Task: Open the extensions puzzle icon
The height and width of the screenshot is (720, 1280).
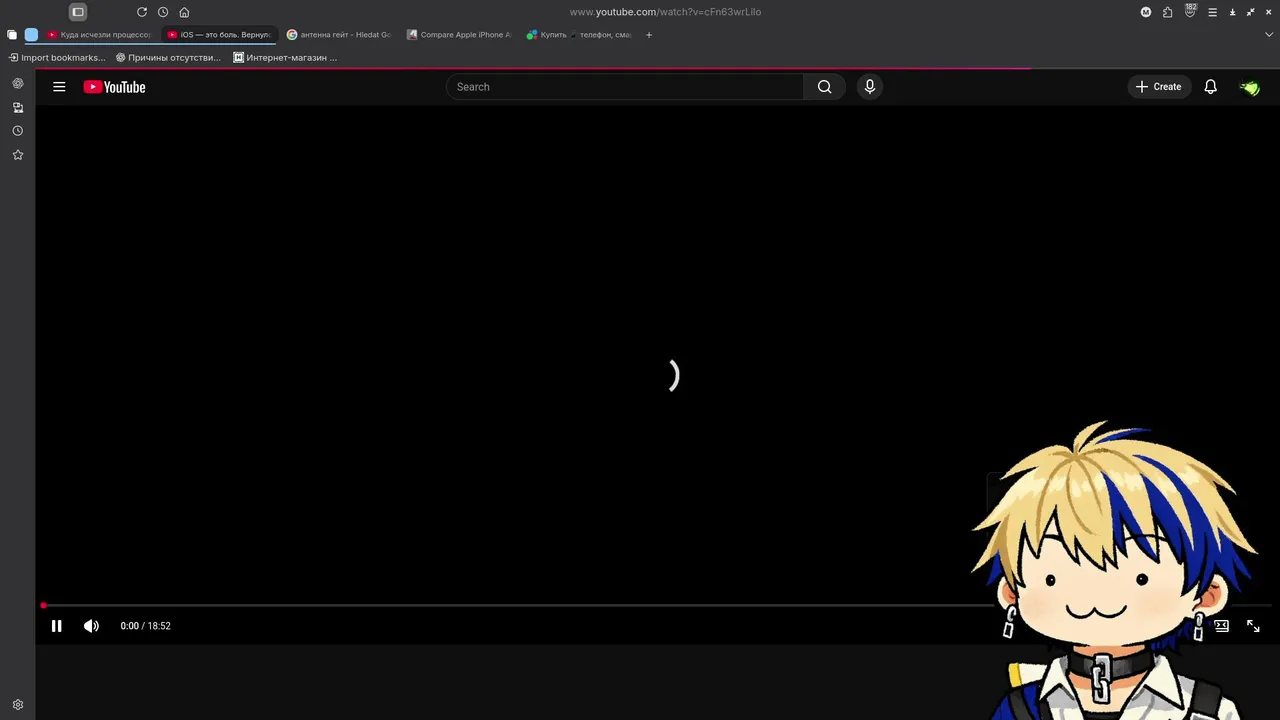Action: (x=1167, y=12)
